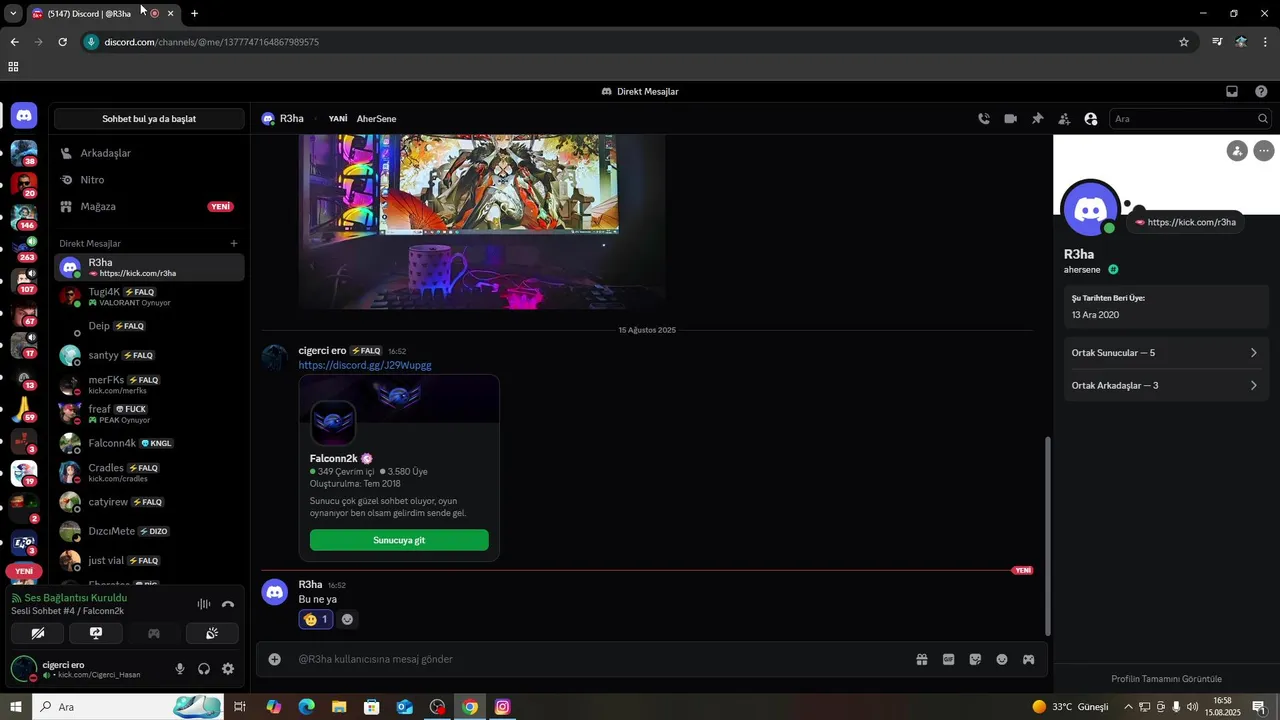Click the activities gamepad in the voice panel

tap(154, 633)
